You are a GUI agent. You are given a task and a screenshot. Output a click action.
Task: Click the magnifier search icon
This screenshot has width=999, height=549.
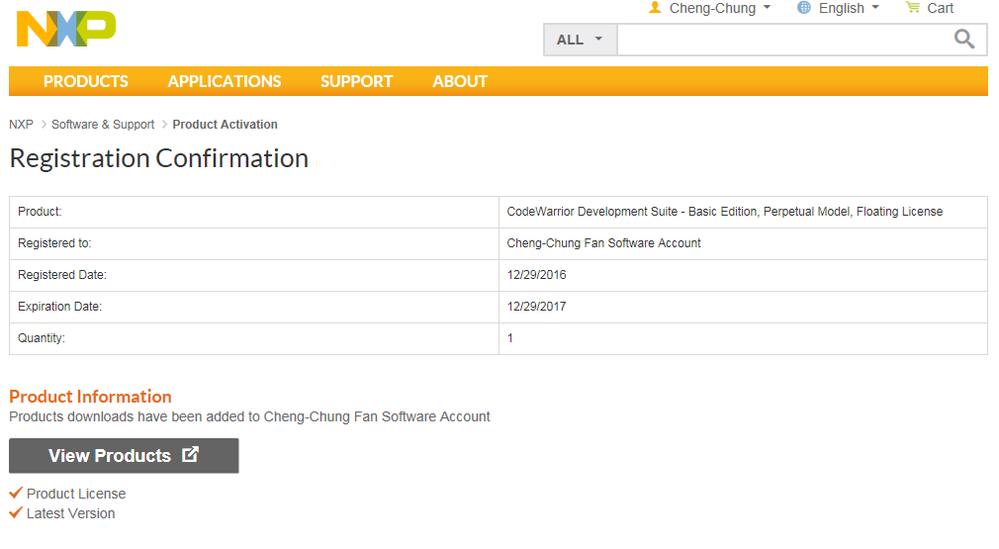coord(964,39)
